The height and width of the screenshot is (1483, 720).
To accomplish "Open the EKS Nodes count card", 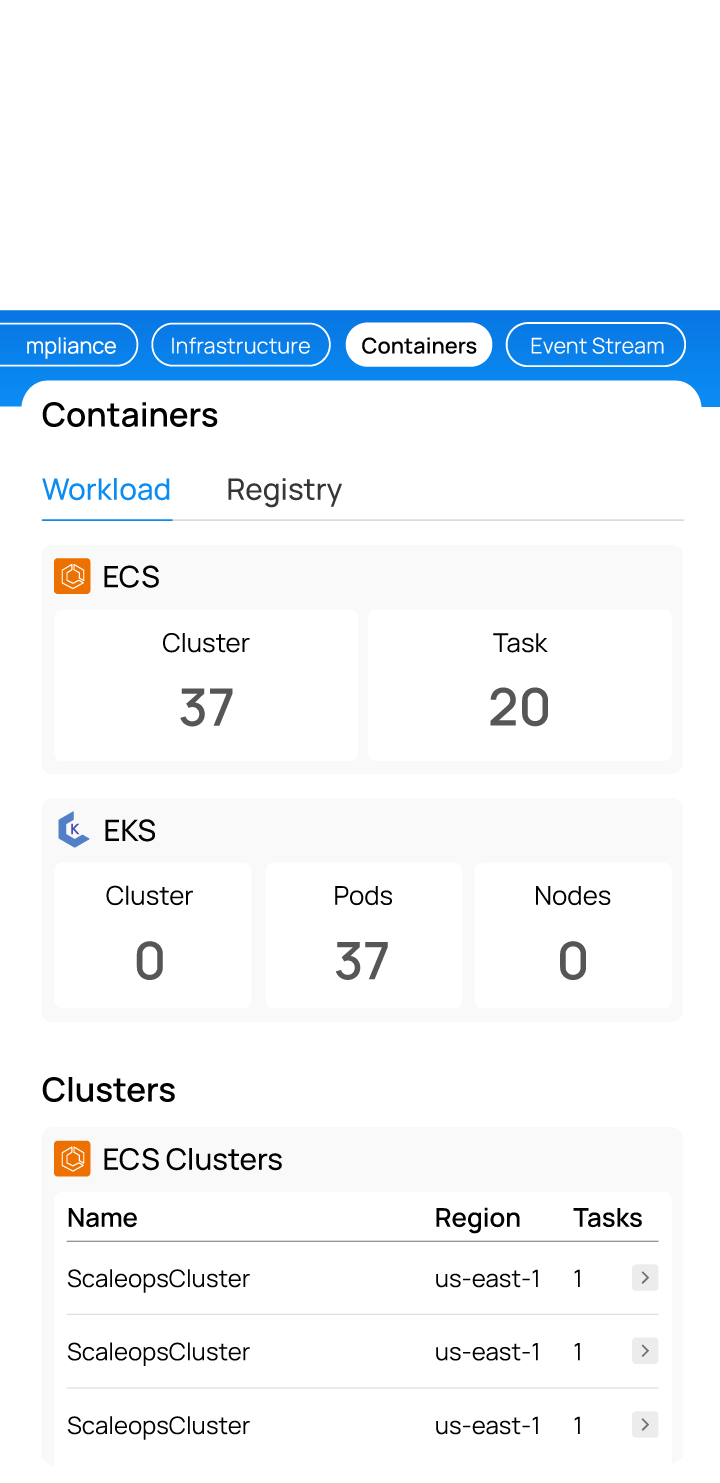I will coord(573,935).
